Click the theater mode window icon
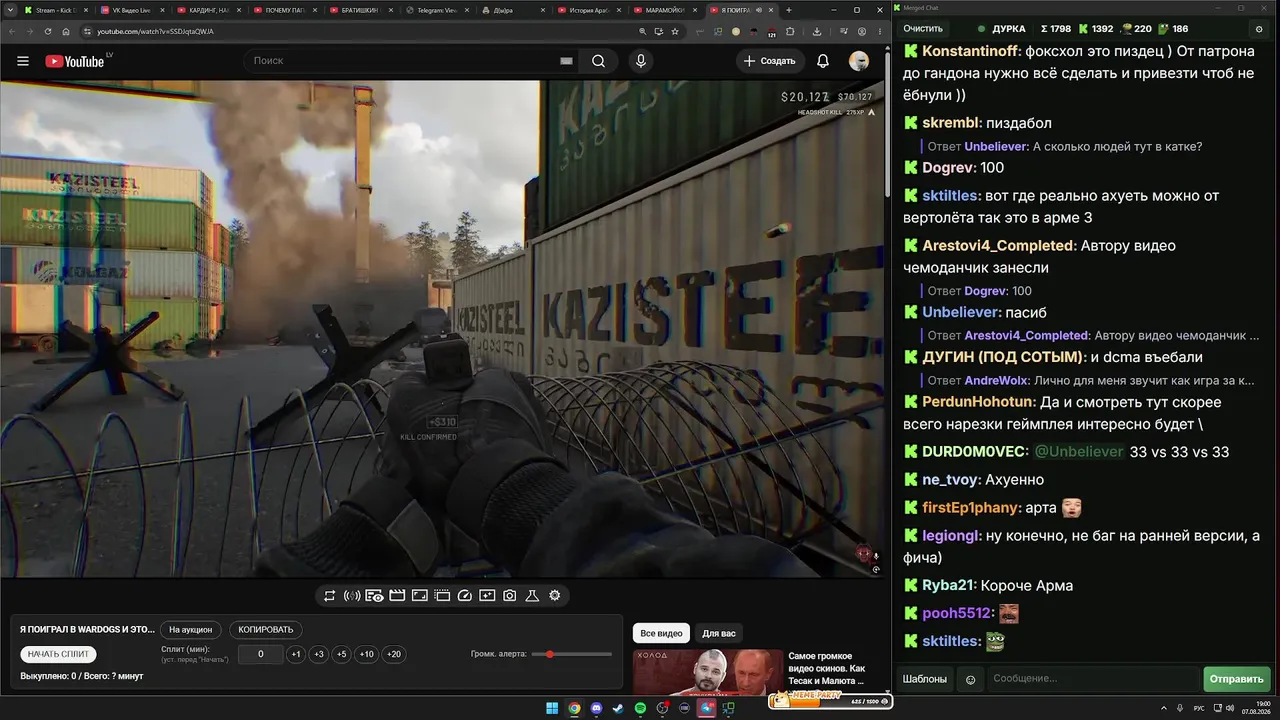Viewport: 1280px width, 720px height. pos(442,596)
